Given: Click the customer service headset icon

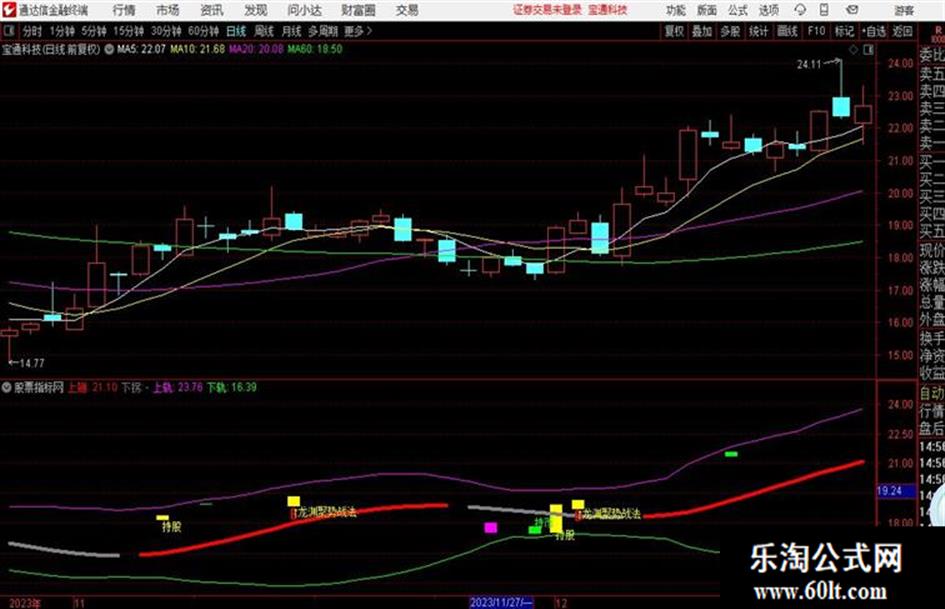Looking at the screenshot, I should tap(800, 10).
